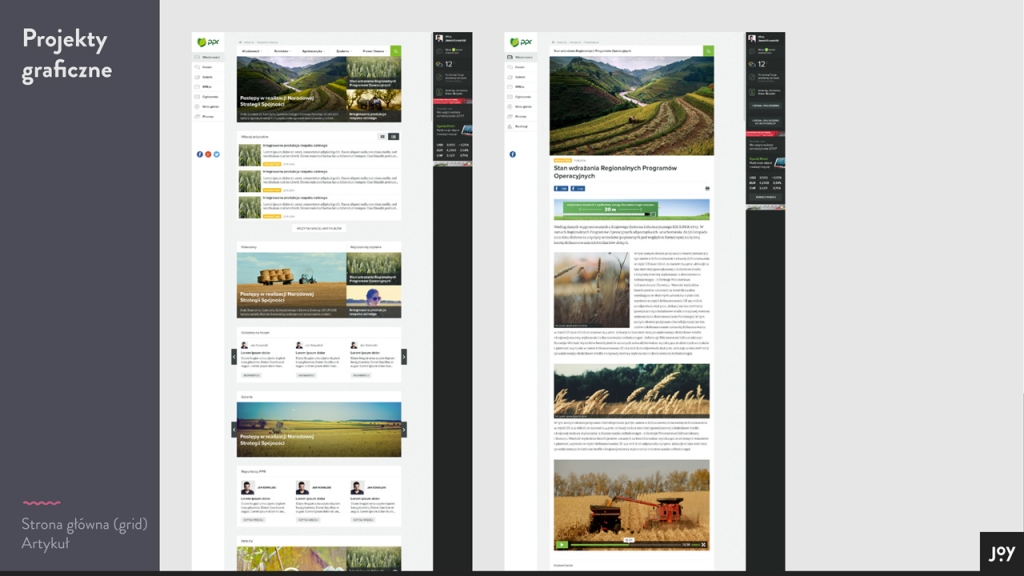This screenshot has width=1024, height=576.
Task: Switch article list to grid view
Action: click(x=382, y=136)
